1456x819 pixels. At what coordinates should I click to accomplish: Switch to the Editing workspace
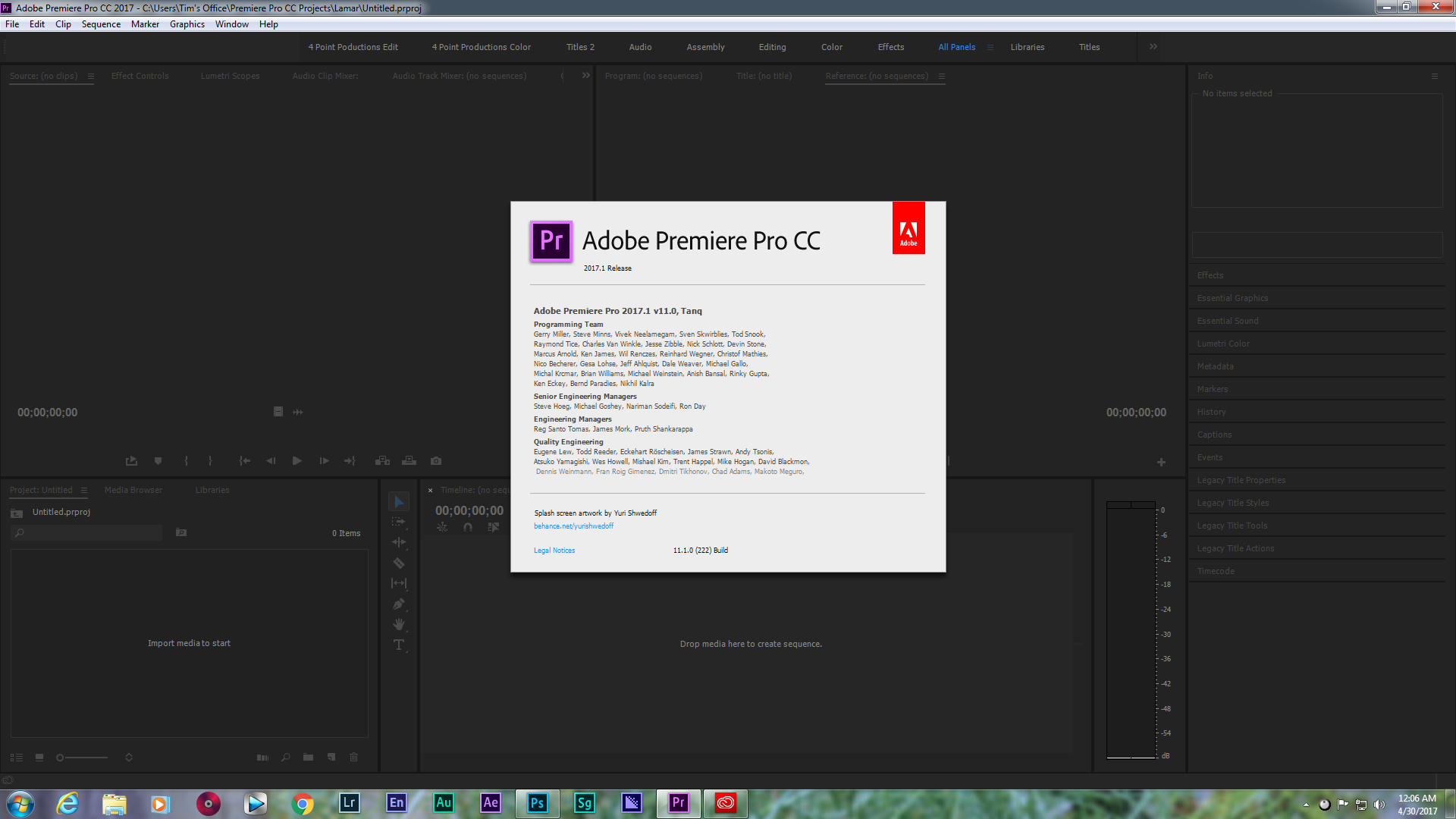[x=772, y=47]
